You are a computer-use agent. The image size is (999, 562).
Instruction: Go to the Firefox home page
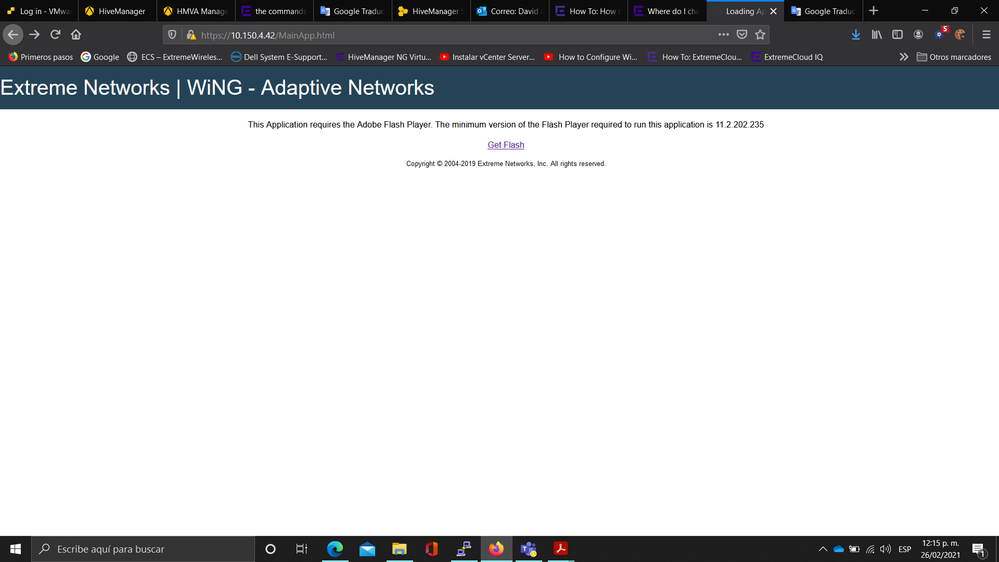(76, 34)
